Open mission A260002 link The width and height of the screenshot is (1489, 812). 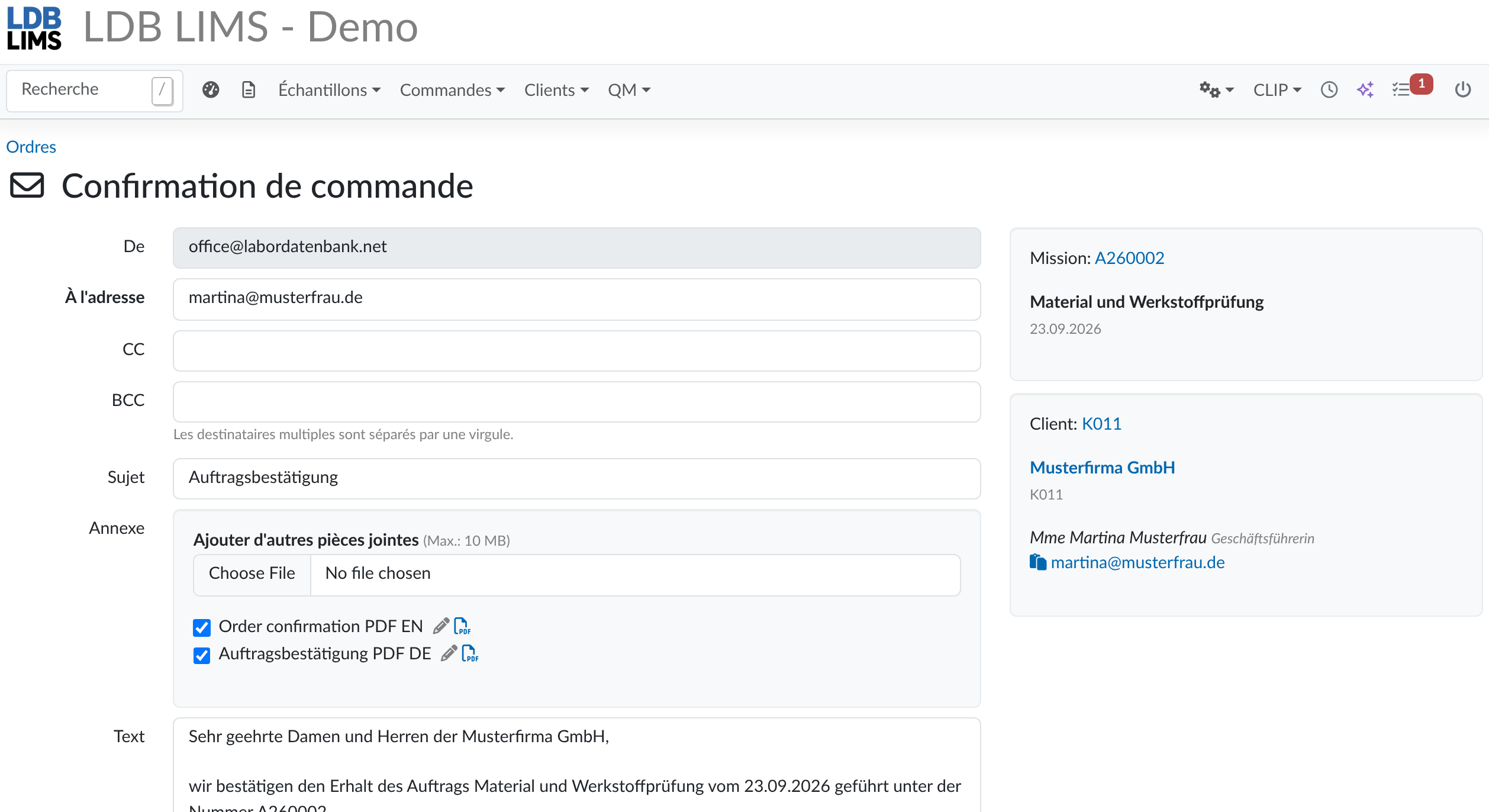point(1129,258)
